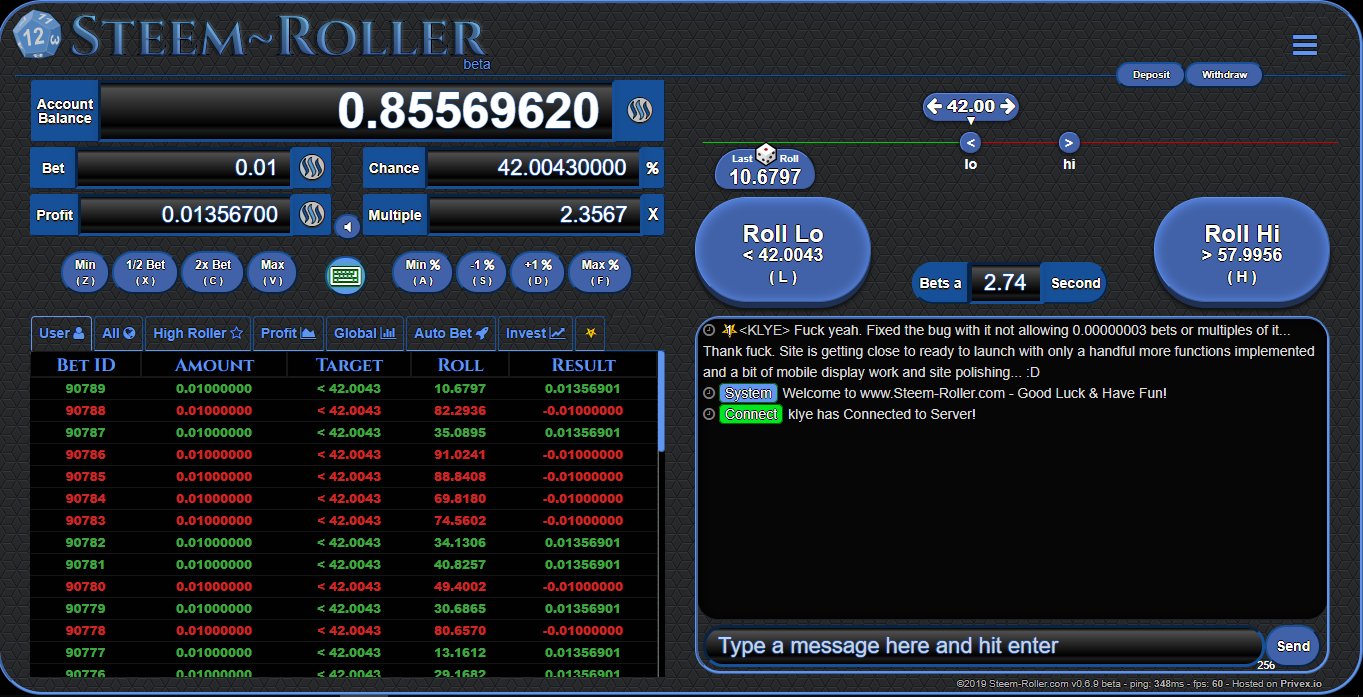Increase chance with +1 % button
This screenshot has height=697, width=1363.
coord(538,271)
